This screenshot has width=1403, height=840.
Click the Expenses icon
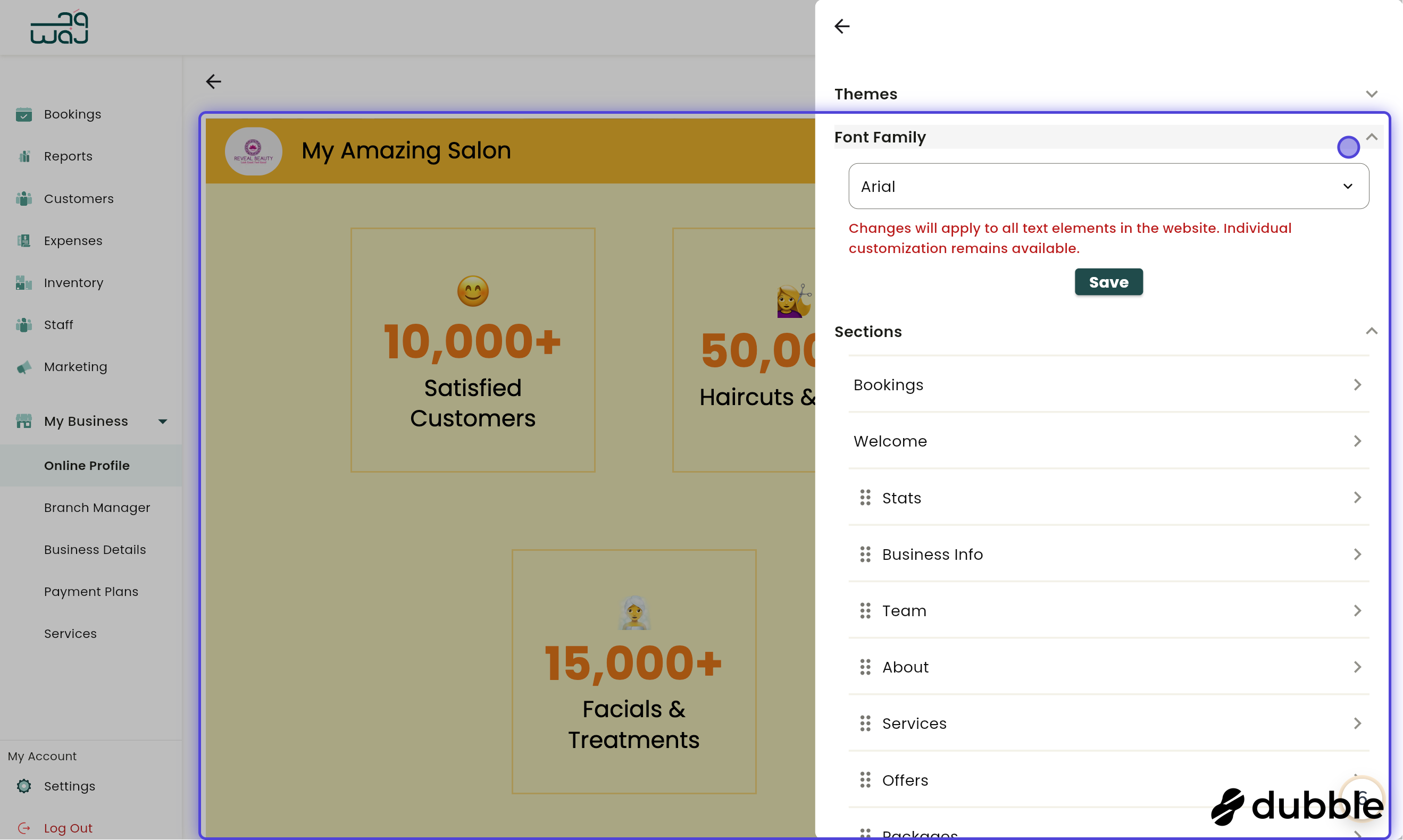point(24,240)
